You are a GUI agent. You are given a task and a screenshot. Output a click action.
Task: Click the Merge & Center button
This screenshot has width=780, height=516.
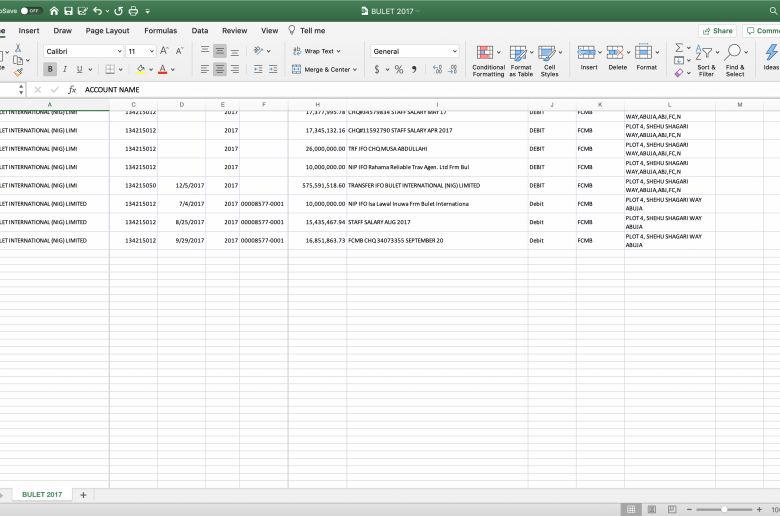click(324, 69)
